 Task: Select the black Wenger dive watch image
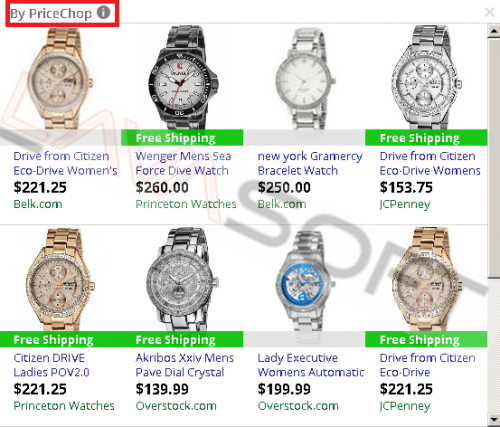[183, 77]
